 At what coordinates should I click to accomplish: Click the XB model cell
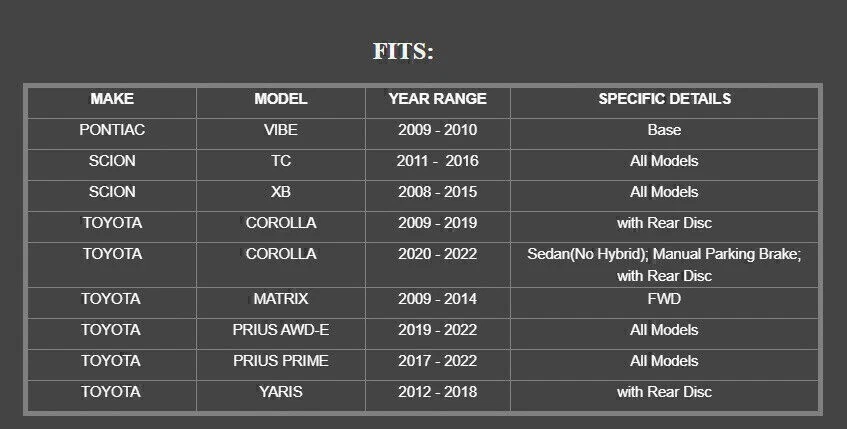[x=281, y=192]
